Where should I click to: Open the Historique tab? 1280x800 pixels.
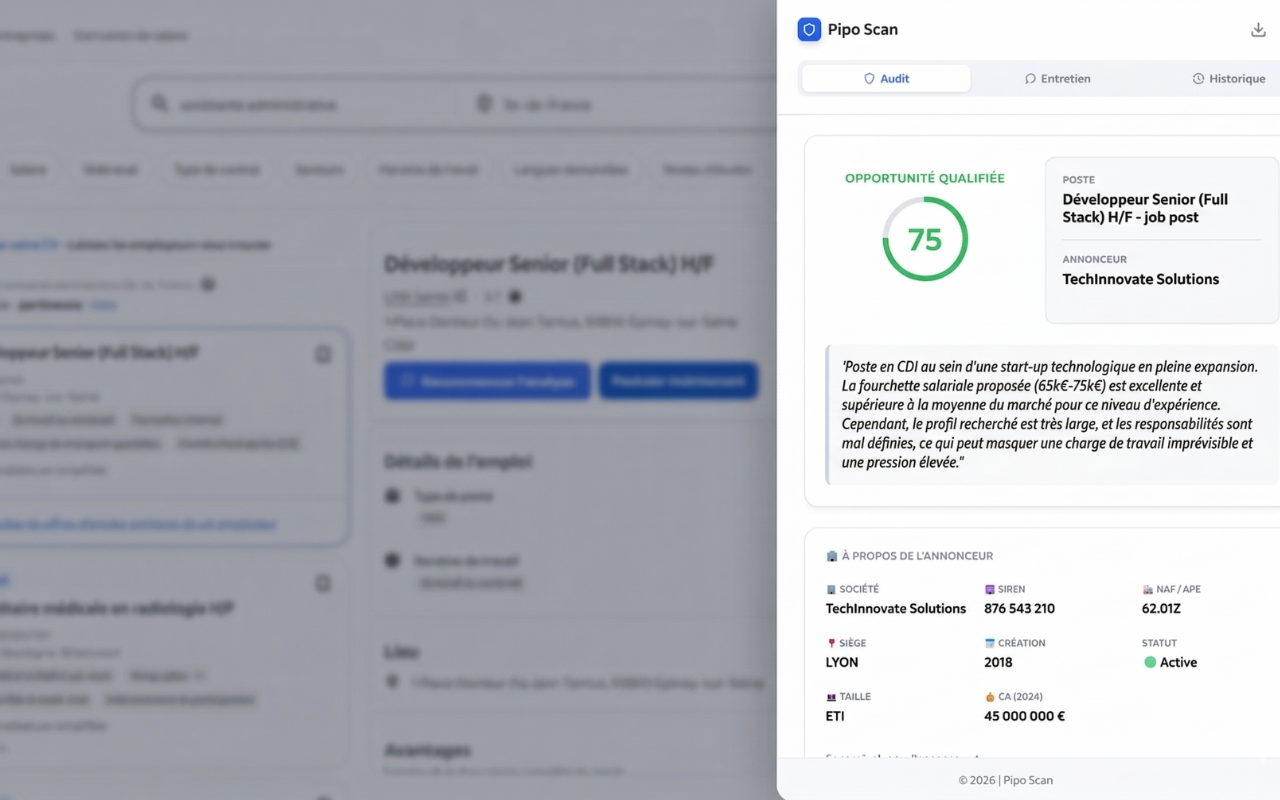1228,79
